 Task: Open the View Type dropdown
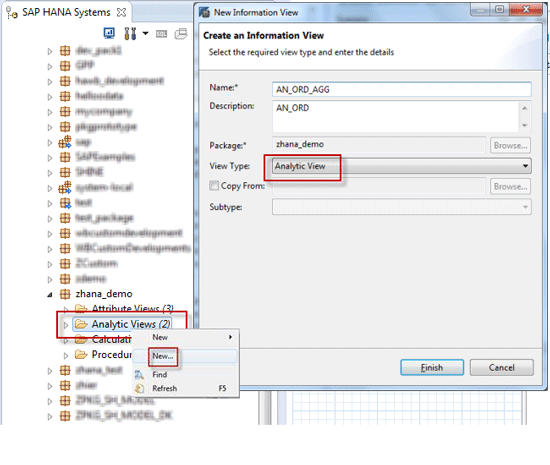(401, 166)
